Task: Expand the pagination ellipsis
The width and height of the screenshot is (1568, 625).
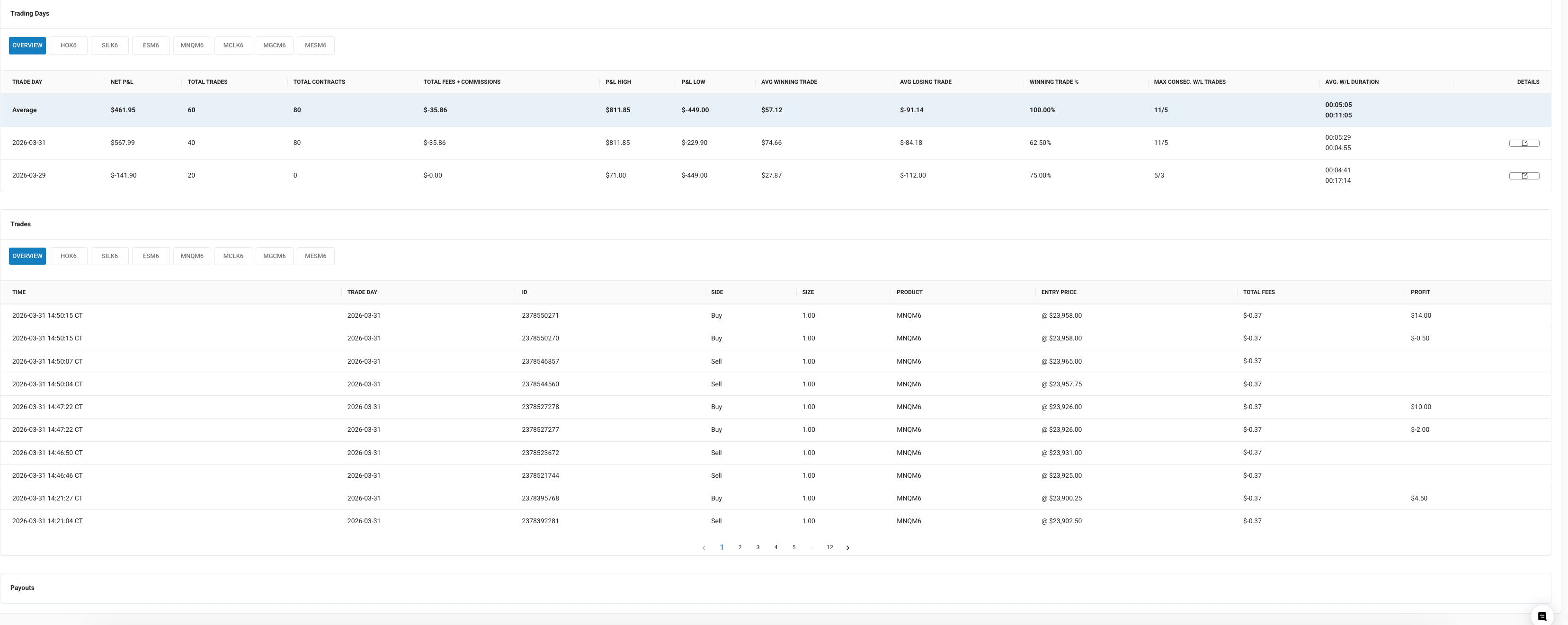Action: tap(811, 548)
